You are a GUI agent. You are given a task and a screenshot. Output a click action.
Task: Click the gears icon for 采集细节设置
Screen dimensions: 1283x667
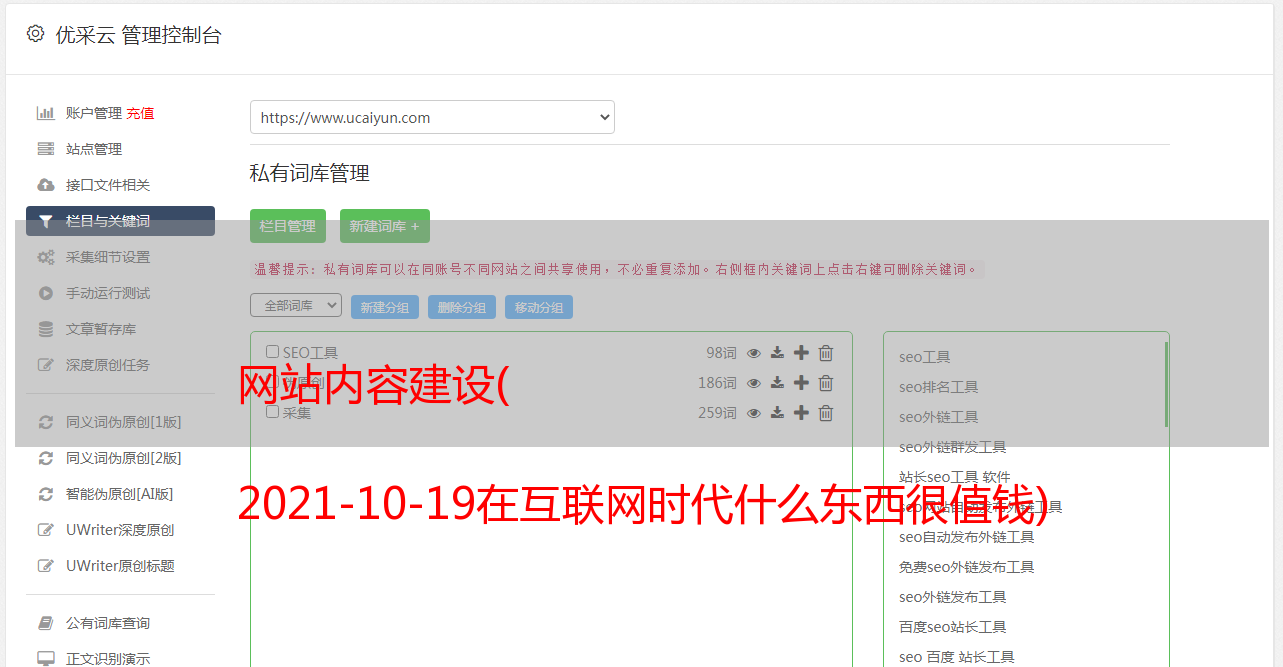pyautogui.click(x=45, y=257)
